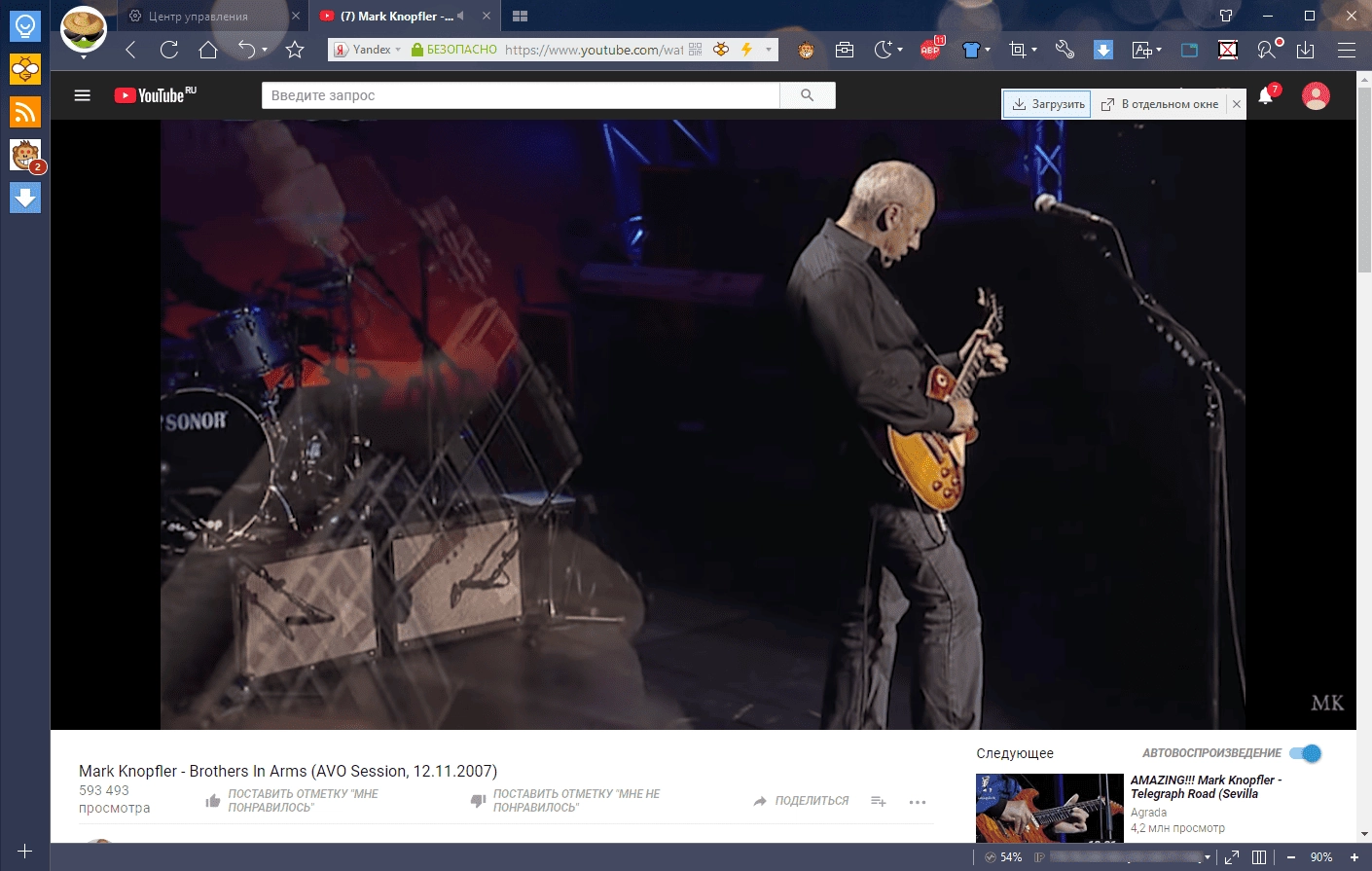Open the Downloads manager arrow icon
Image resolution: width=1372 pixels, height=871 pixels.
point(1306,50)
